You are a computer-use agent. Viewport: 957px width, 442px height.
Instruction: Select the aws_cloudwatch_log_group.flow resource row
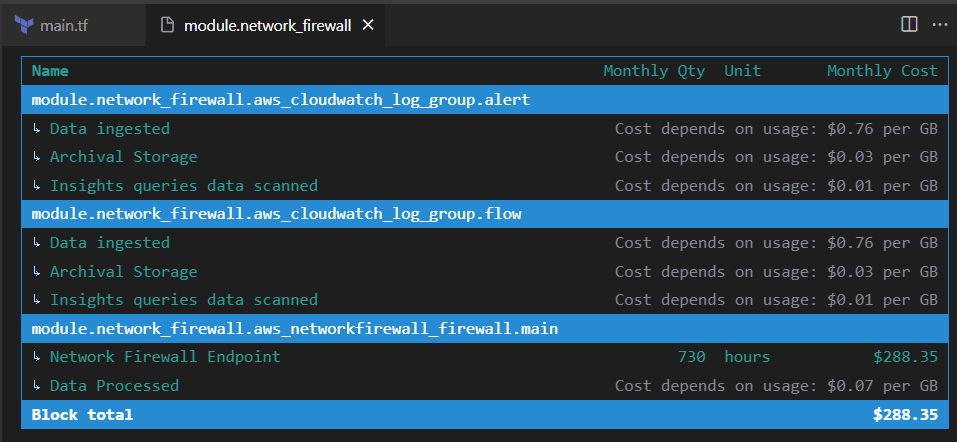coord(485,214)
